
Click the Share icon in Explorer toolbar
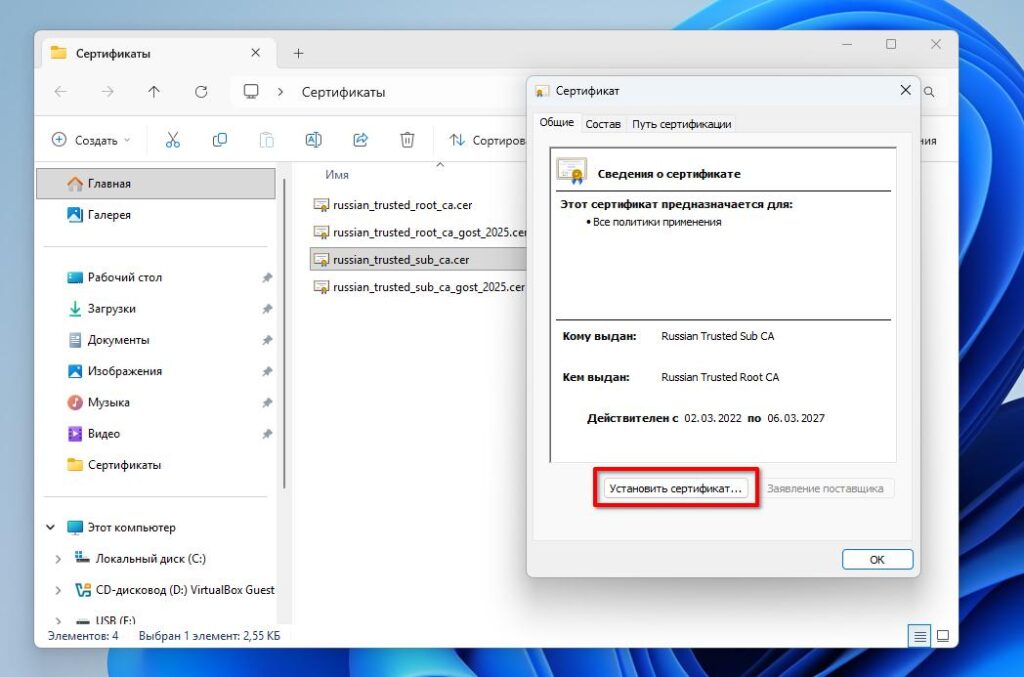coord(360,140)
